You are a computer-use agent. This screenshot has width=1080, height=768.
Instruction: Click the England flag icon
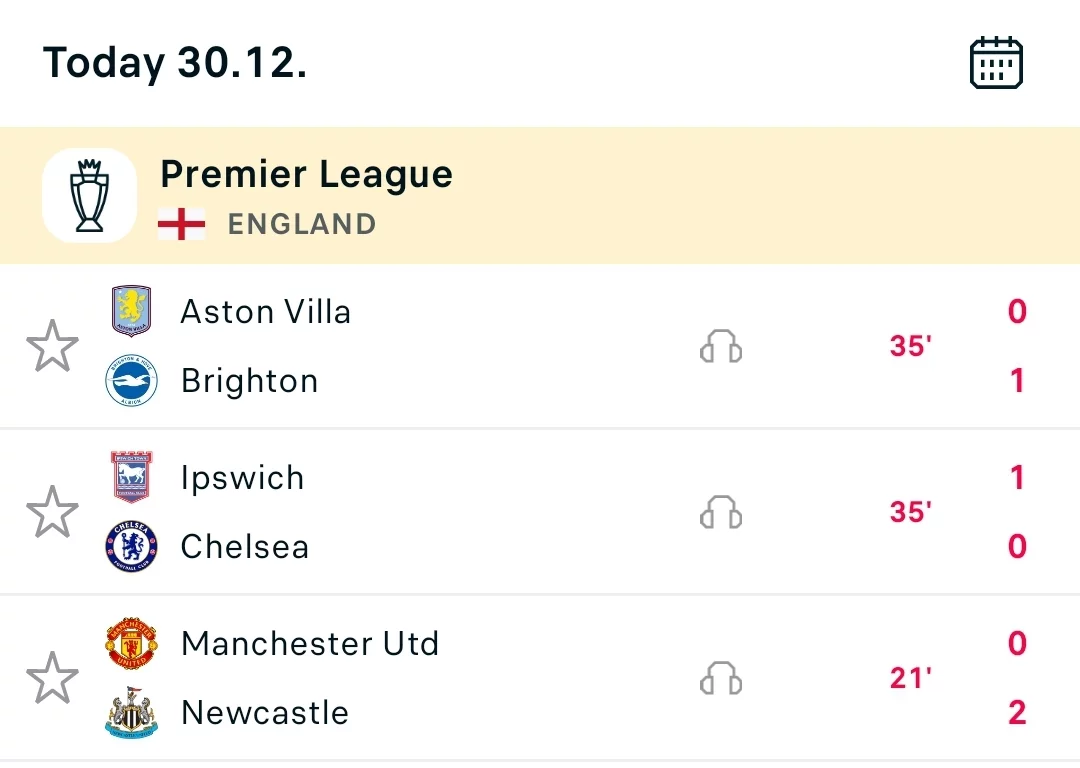[x=181, y=224]
